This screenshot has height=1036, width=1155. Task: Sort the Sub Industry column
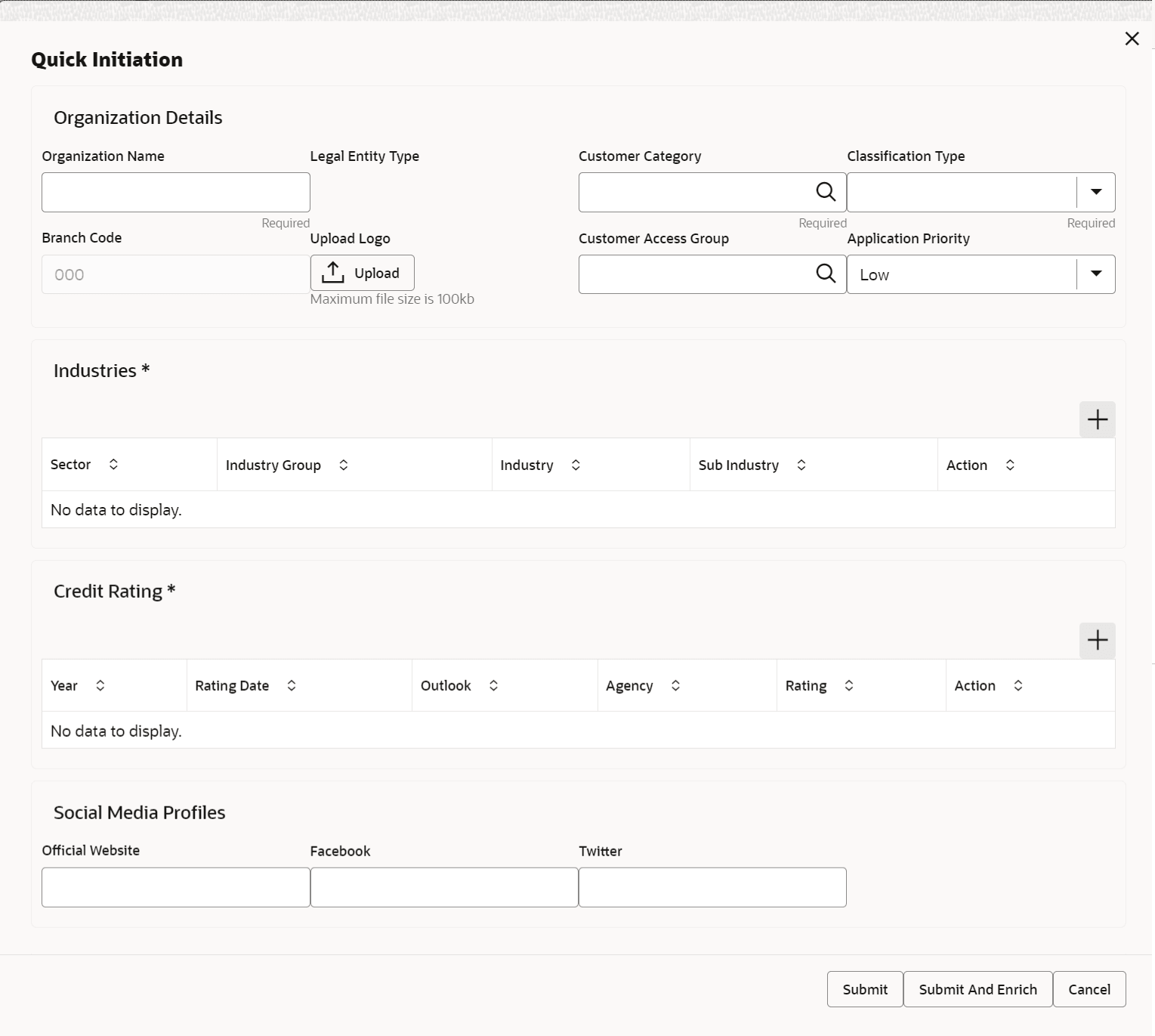tap(801, 465)
